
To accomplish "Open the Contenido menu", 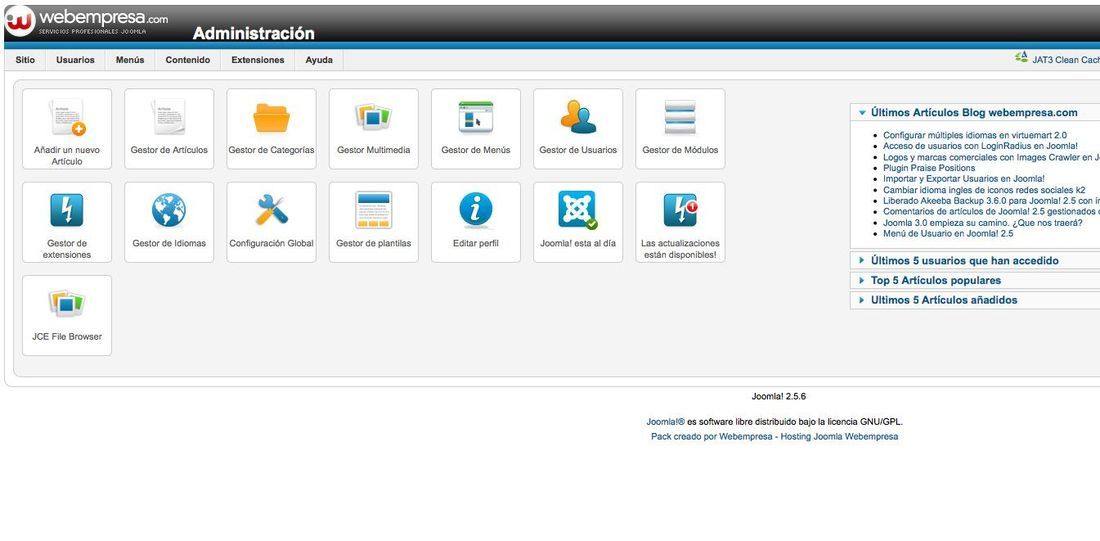I will pos(188,60).
